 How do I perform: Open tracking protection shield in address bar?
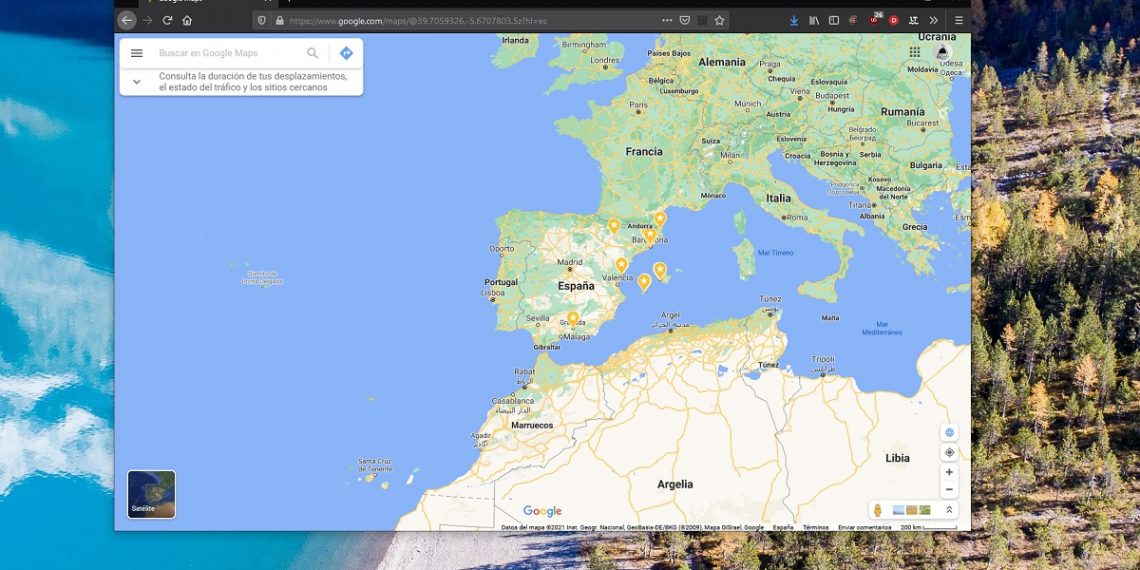tap(262, 20)
